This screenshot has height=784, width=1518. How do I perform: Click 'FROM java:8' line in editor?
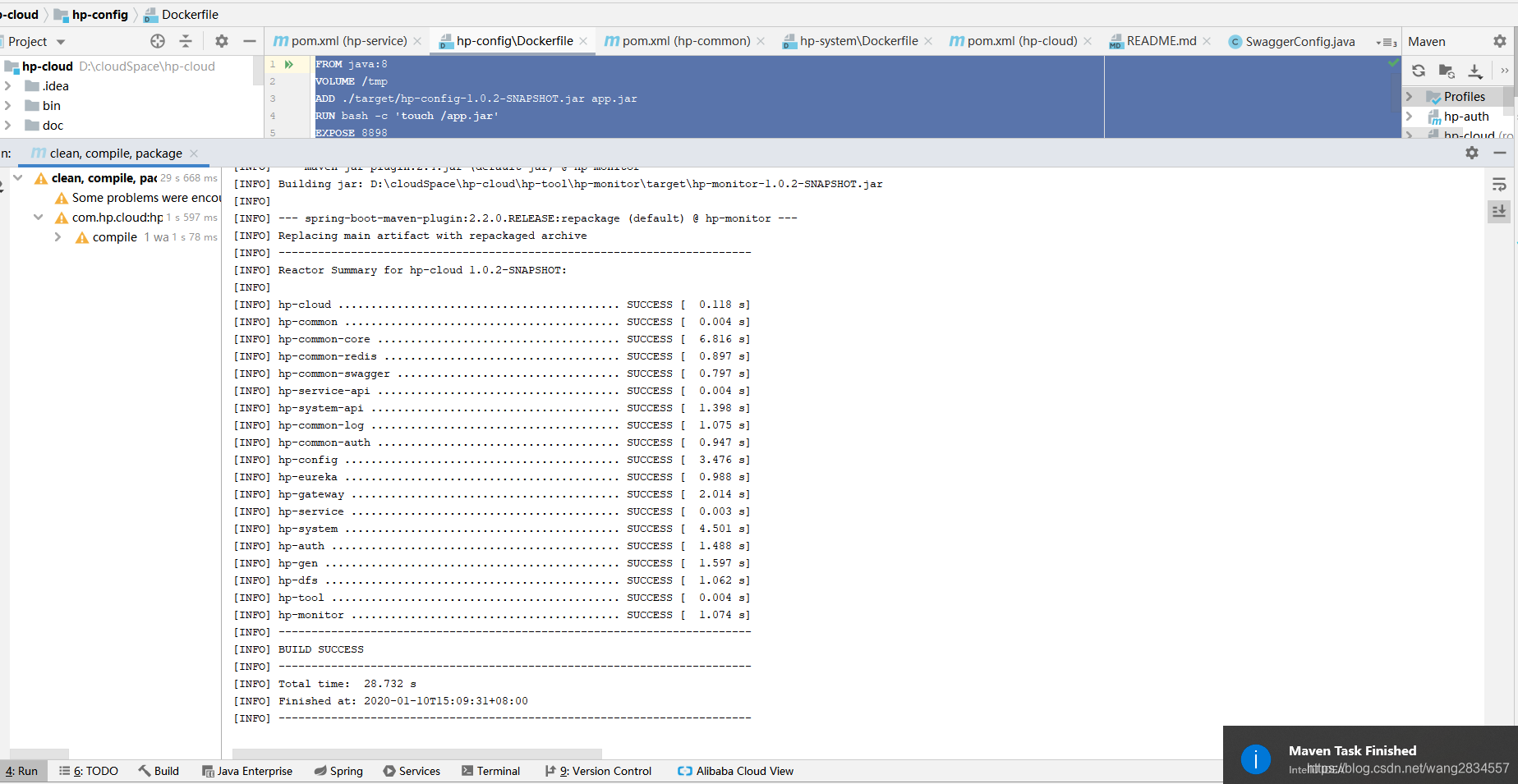click(x=352, y=64)
